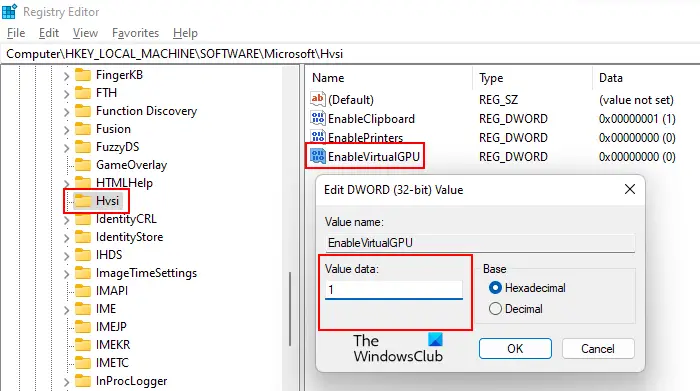
Task: Select the Hvsi key label
Action: [x=108, y=201]
